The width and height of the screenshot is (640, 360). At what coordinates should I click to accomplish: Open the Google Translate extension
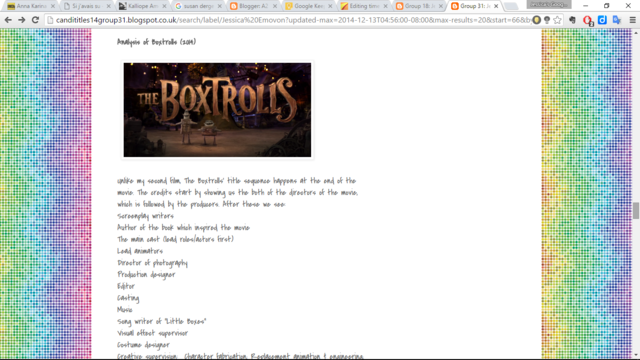click(x=617, y=20)
